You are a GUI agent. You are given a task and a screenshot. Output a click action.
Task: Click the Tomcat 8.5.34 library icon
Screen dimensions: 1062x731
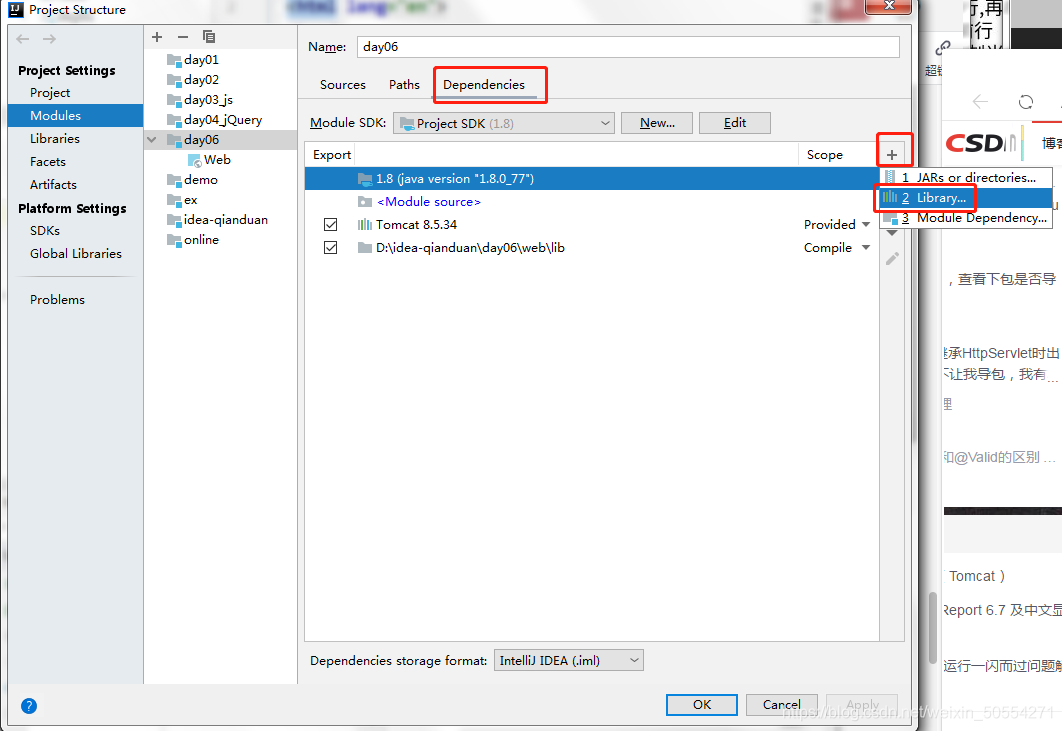(x=364, y=225)
